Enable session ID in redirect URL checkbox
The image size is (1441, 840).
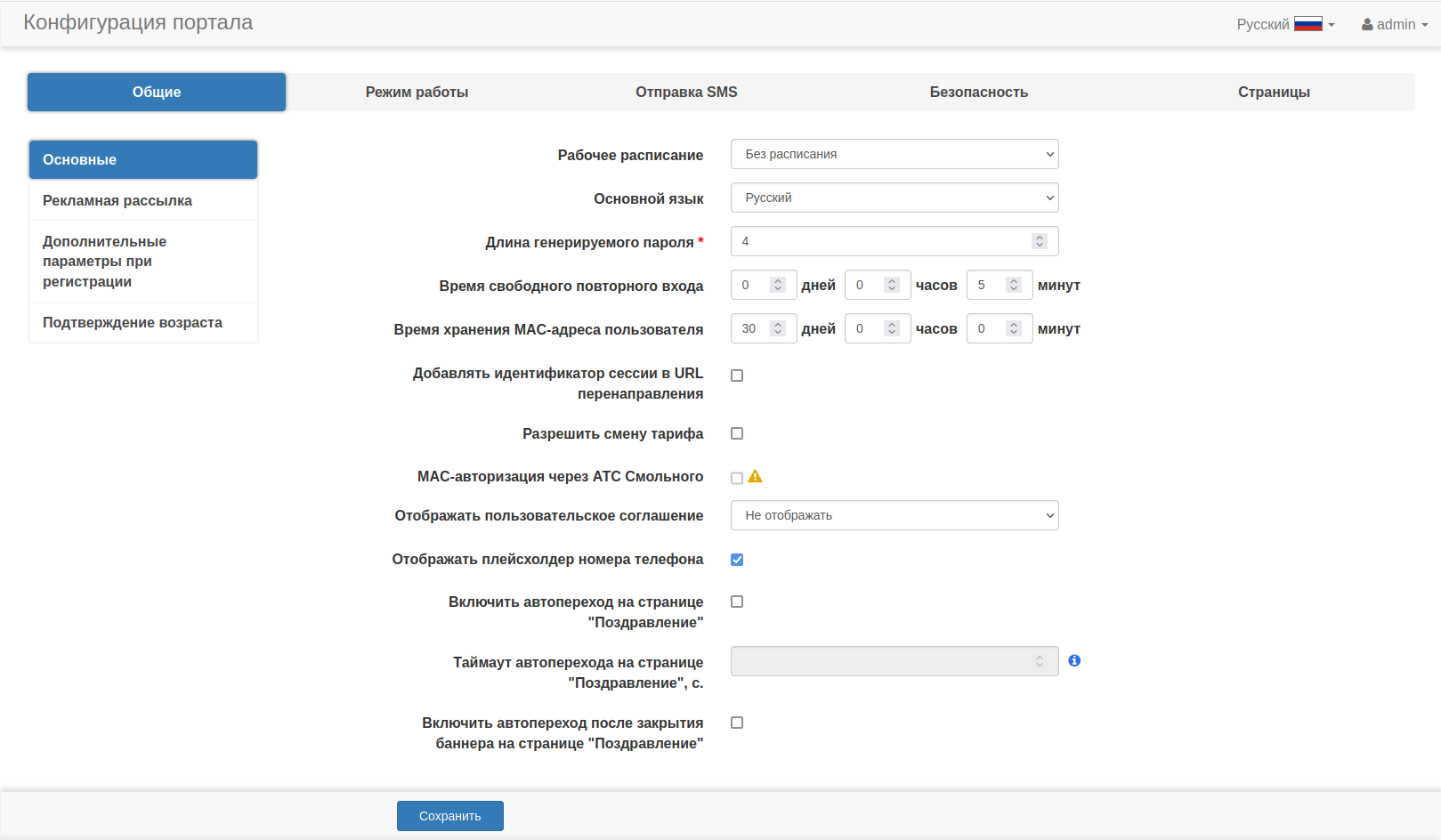[737, 376]
